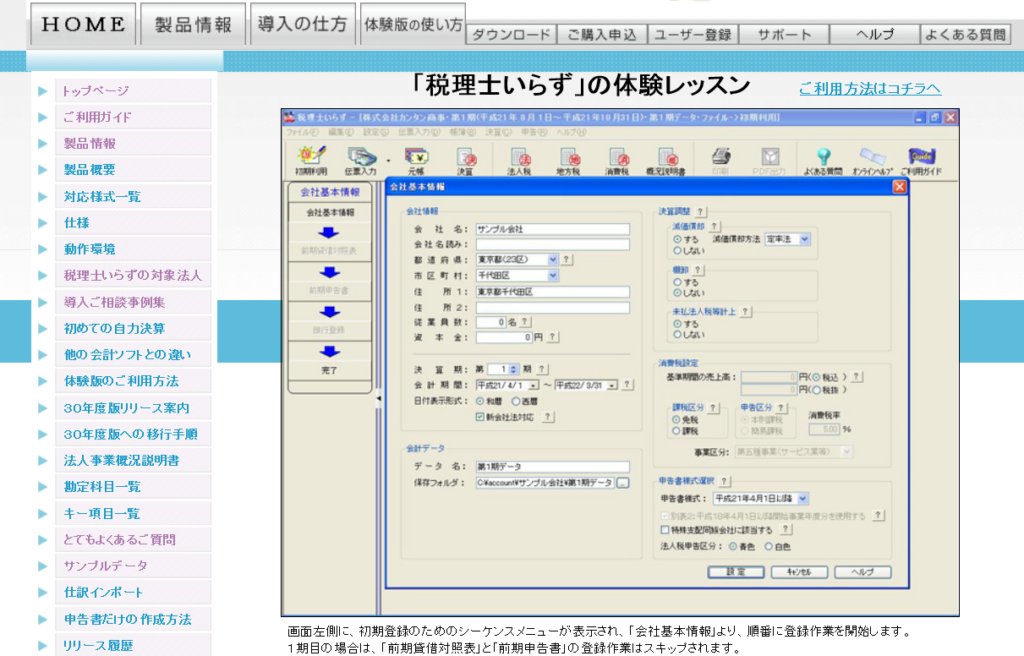Close the 会社基本情報 dialog
The height and width of the screenshot is (656, 1024).
click(899, 187)
